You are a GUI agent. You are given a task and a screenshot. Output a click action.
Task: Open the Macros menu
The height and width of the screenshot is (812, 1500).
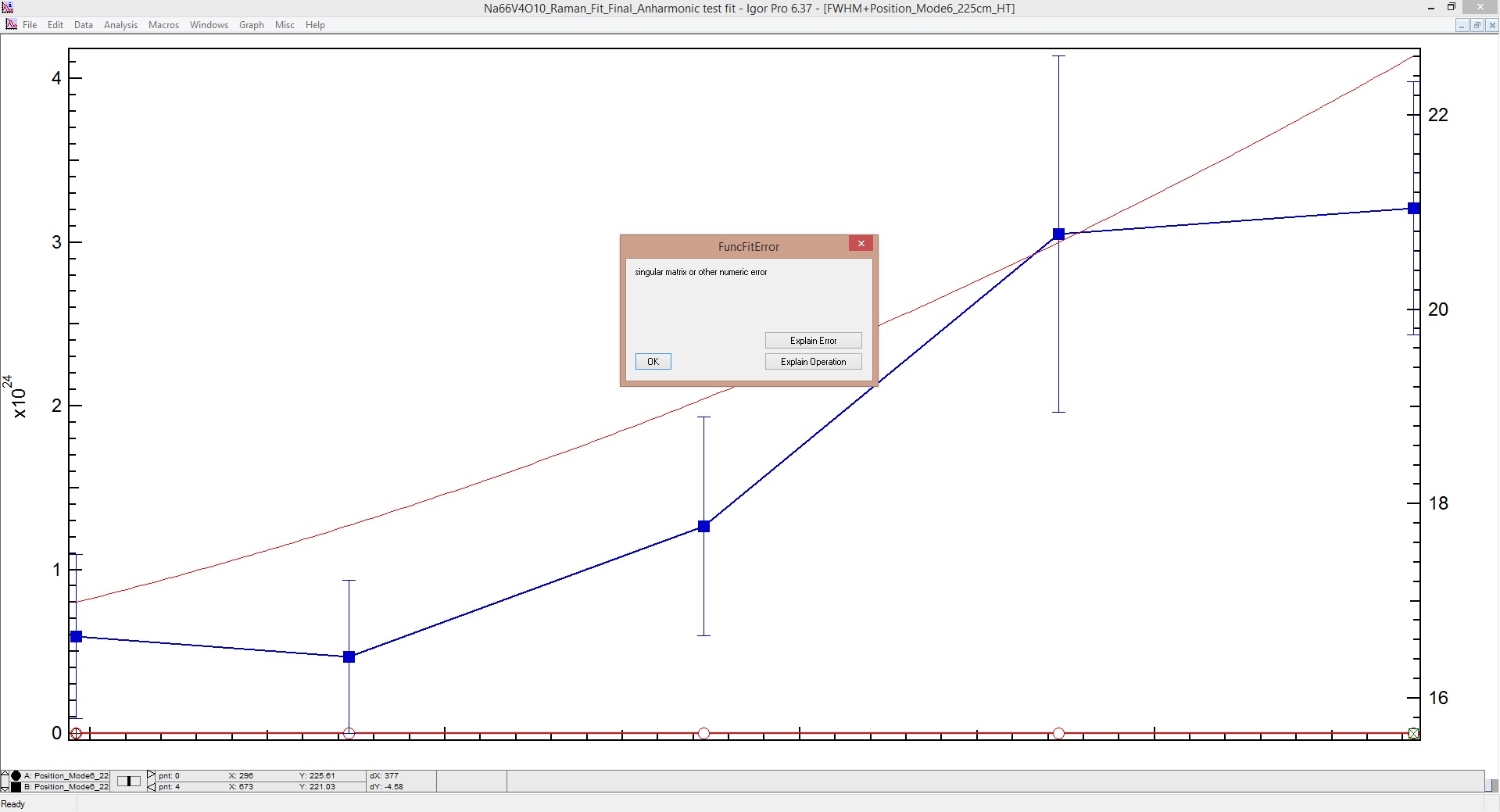163,24
